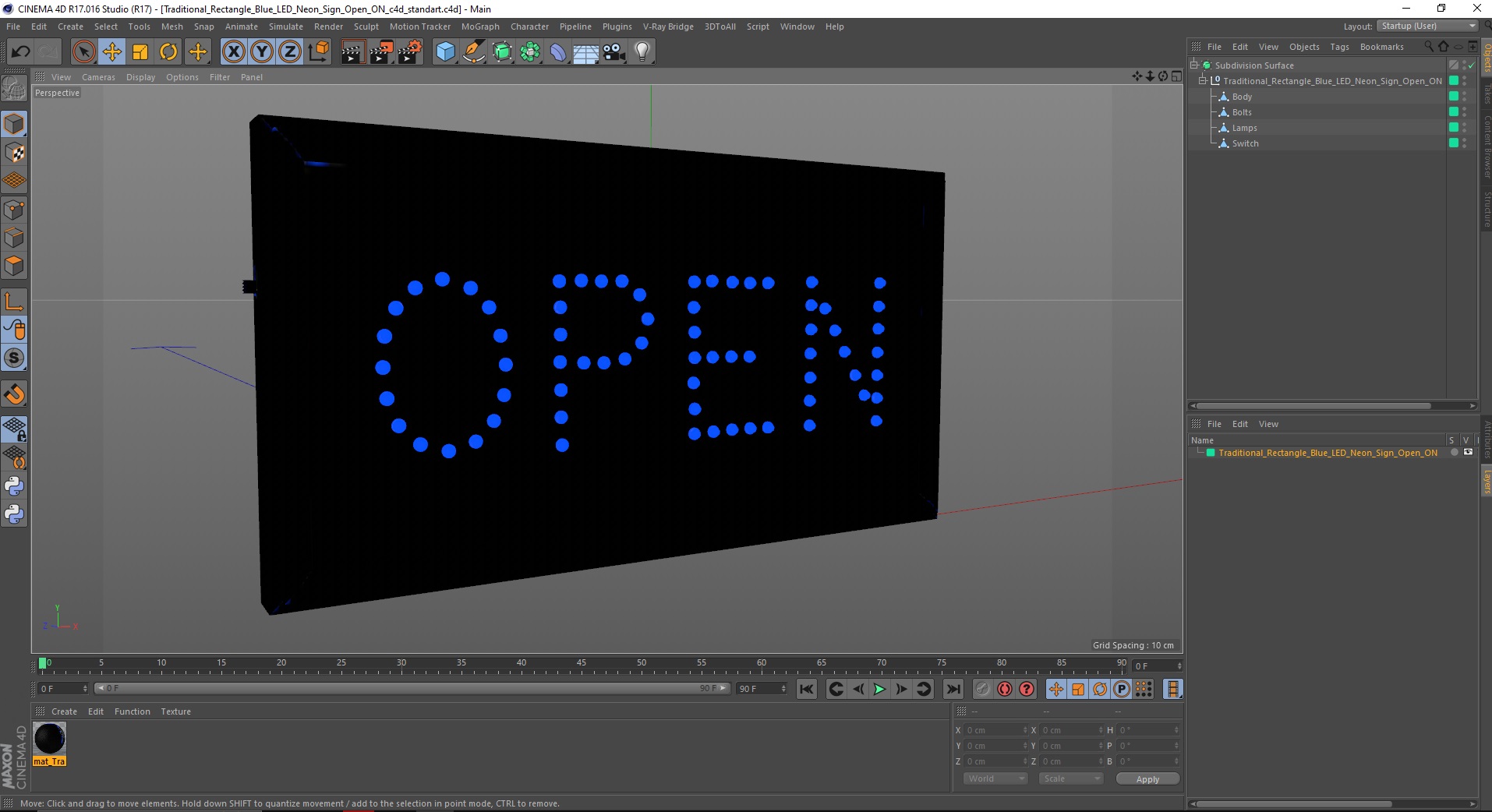Open the V-Ray Bridge menu
The width and height of the screenshot is (1492, 812).
pyautogui.click(x=668, y=26)
